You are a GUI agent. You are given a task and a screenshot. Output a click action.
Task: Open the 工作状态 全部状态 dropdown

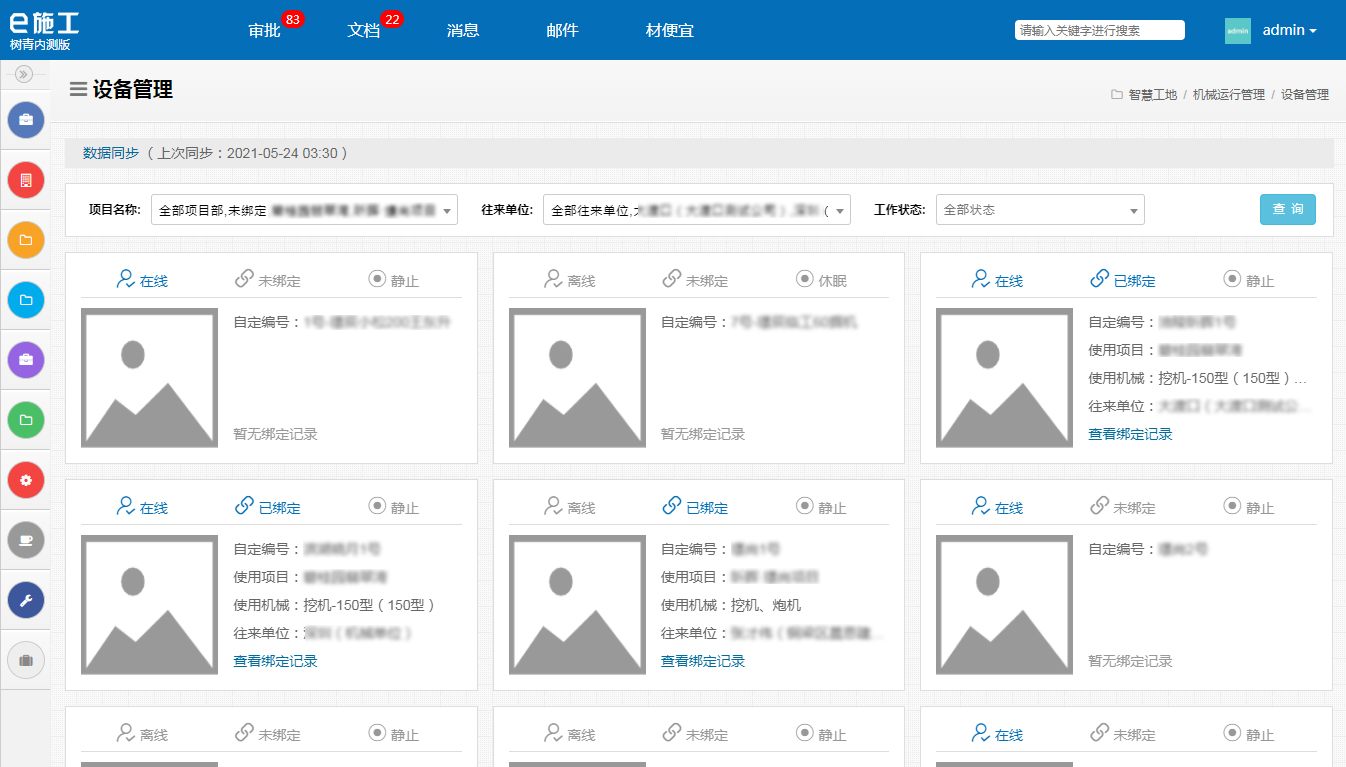pos(1040,210)
